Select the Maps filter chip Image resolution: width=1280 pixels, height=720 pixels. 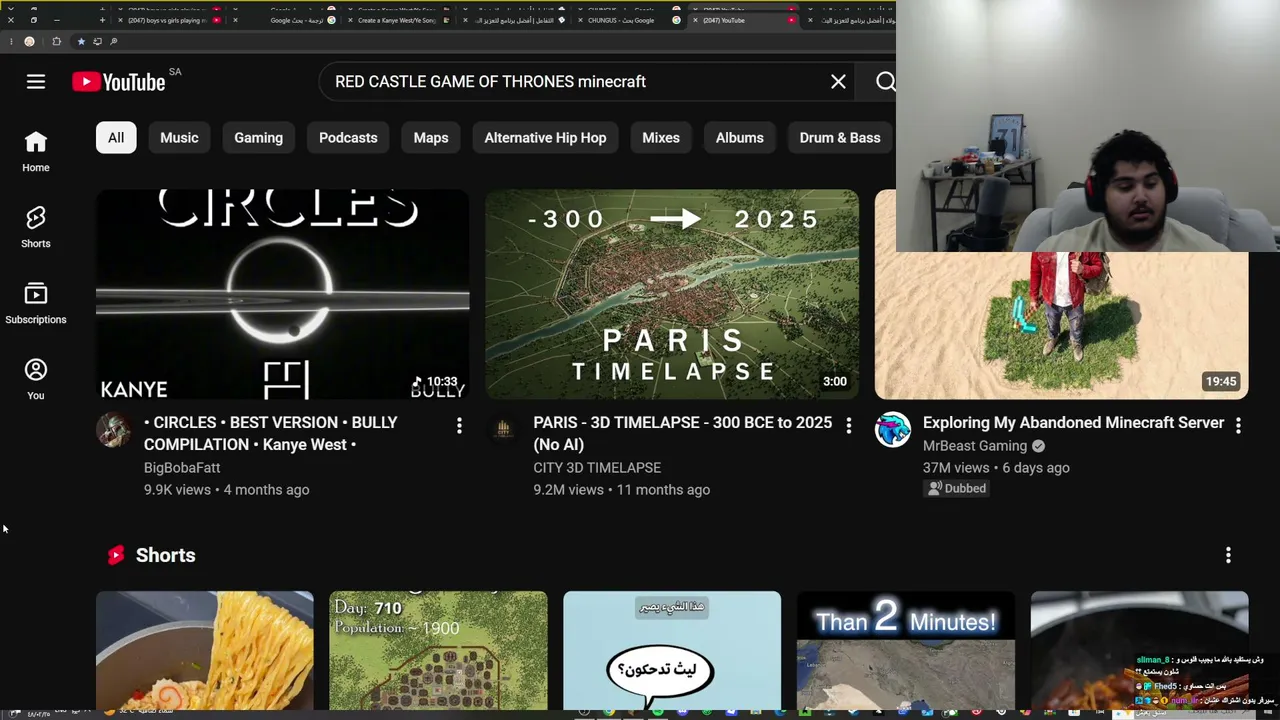click(431, 138)
